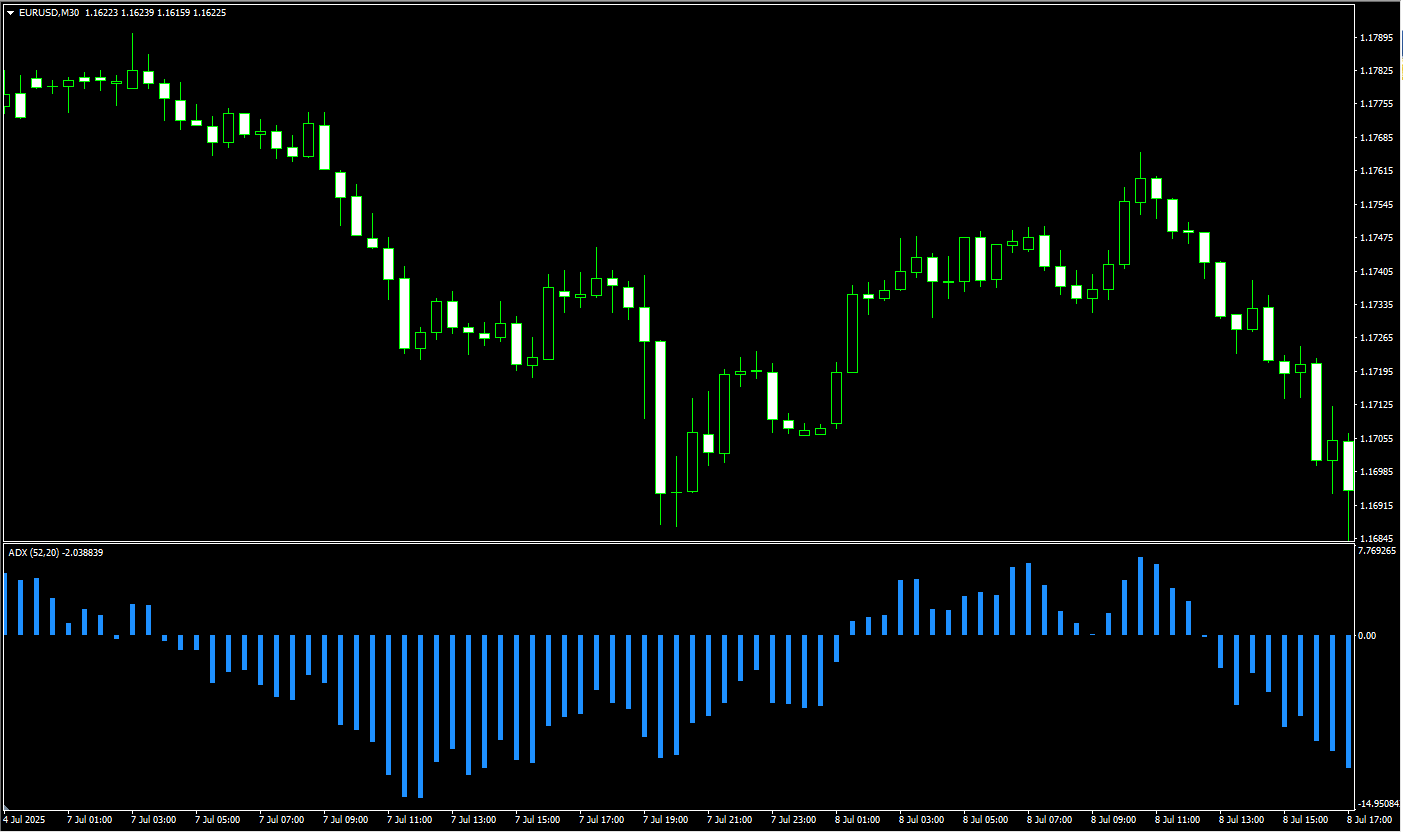Screen dimensions: 1403x832
Task: Click the 8 Jul 17:00 time label
Action: click(x=1371, y=820)
